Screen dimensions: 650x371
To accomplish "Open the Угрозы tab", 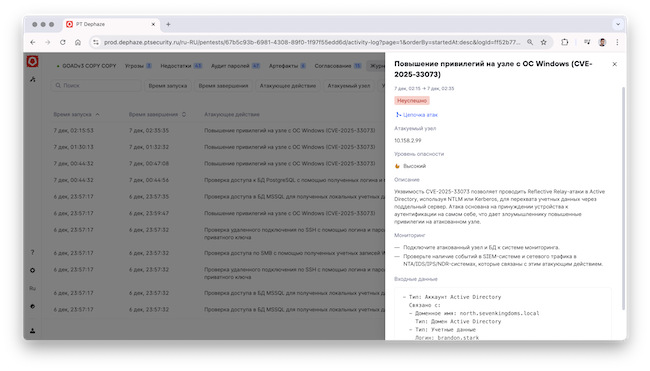I will 138,66.
